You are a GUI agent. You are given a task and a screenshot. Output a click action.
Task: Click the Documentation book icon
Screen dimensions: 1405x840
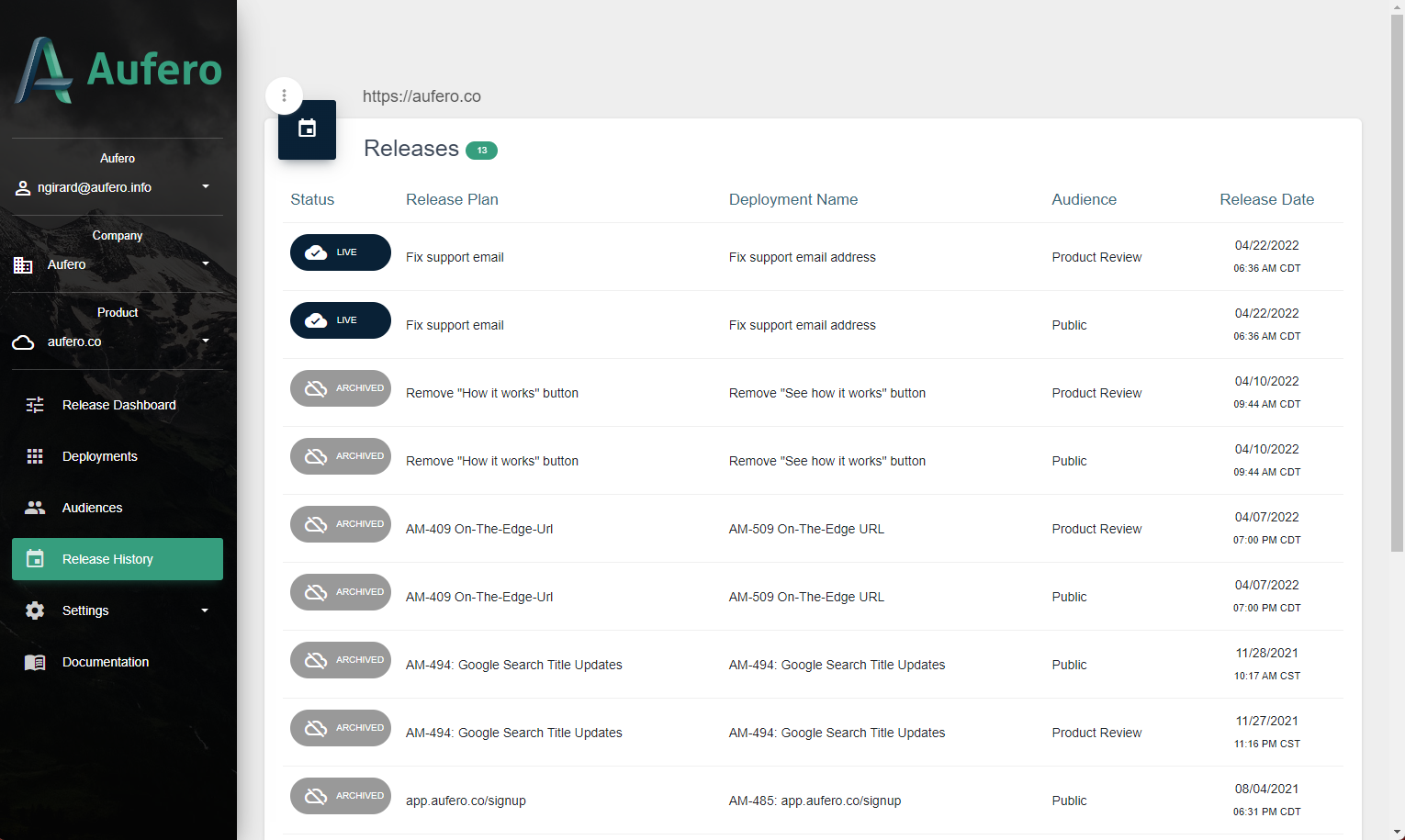coord(35,662)
